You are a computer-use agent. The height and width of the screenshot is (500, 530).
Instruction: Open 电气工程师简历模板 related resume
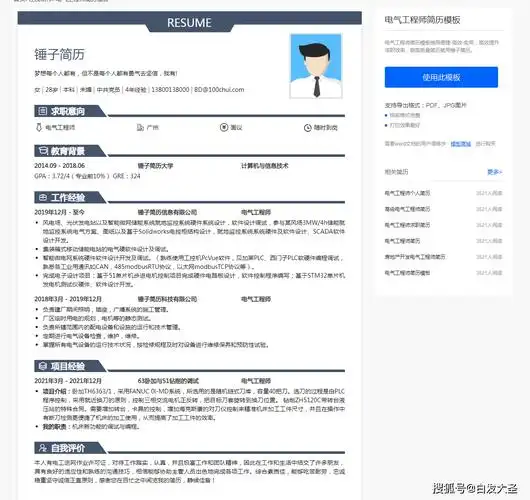click(407, 272)
